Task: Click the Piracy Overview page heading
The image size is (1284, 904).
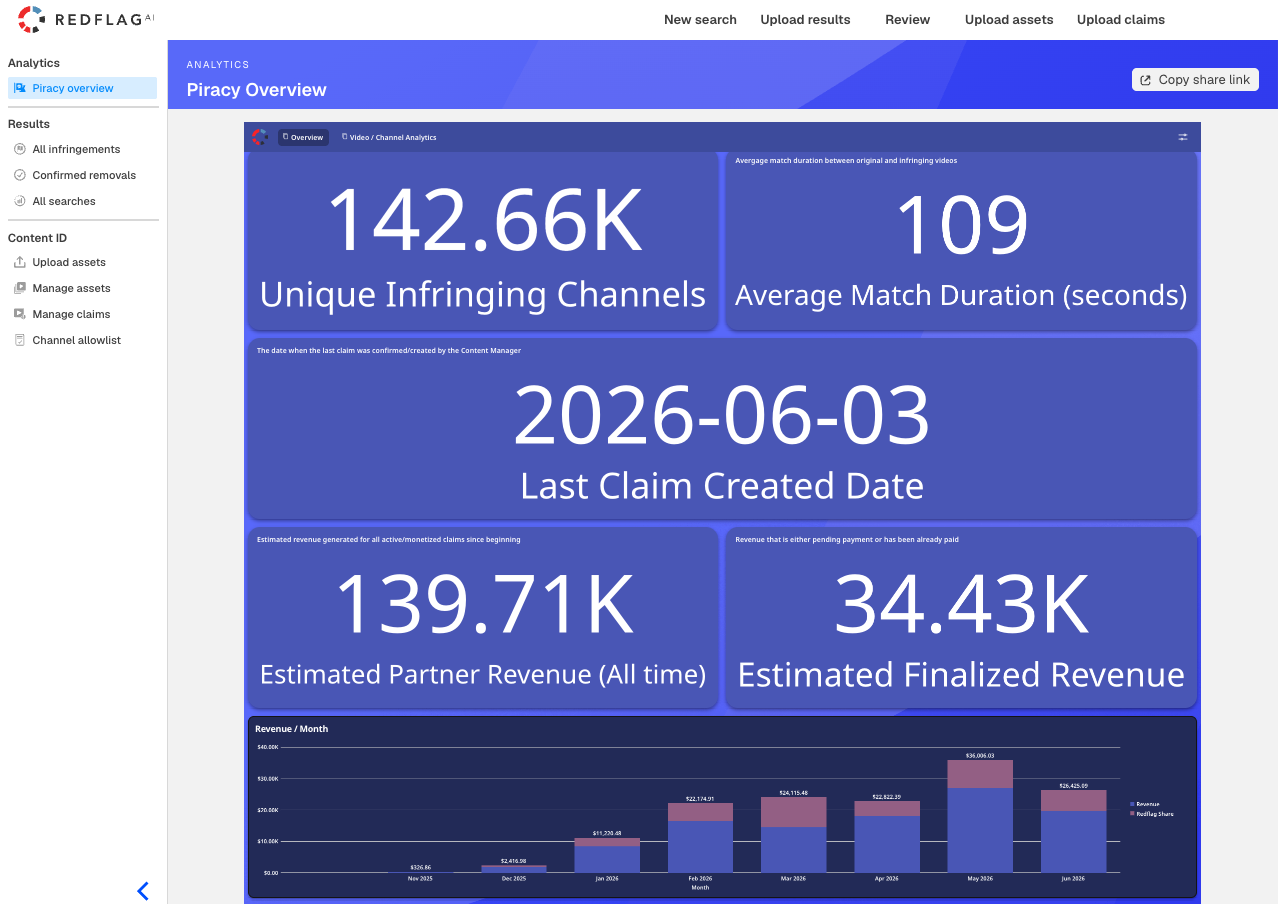Action: pos(257,90)
